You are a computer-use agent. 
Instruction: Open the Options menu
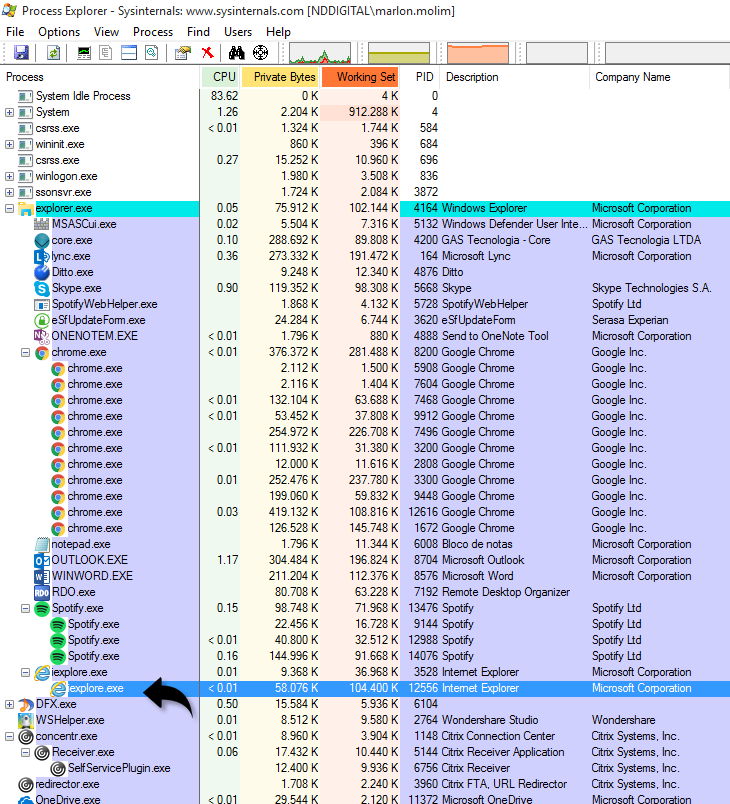[x=59, y=32]
